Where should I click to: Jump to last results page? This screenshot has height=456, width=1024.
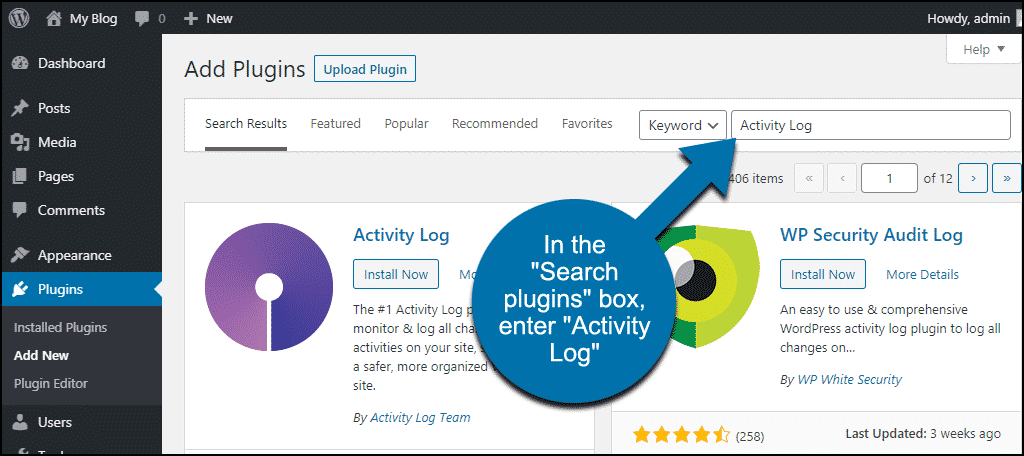[x=1006, y=178]
